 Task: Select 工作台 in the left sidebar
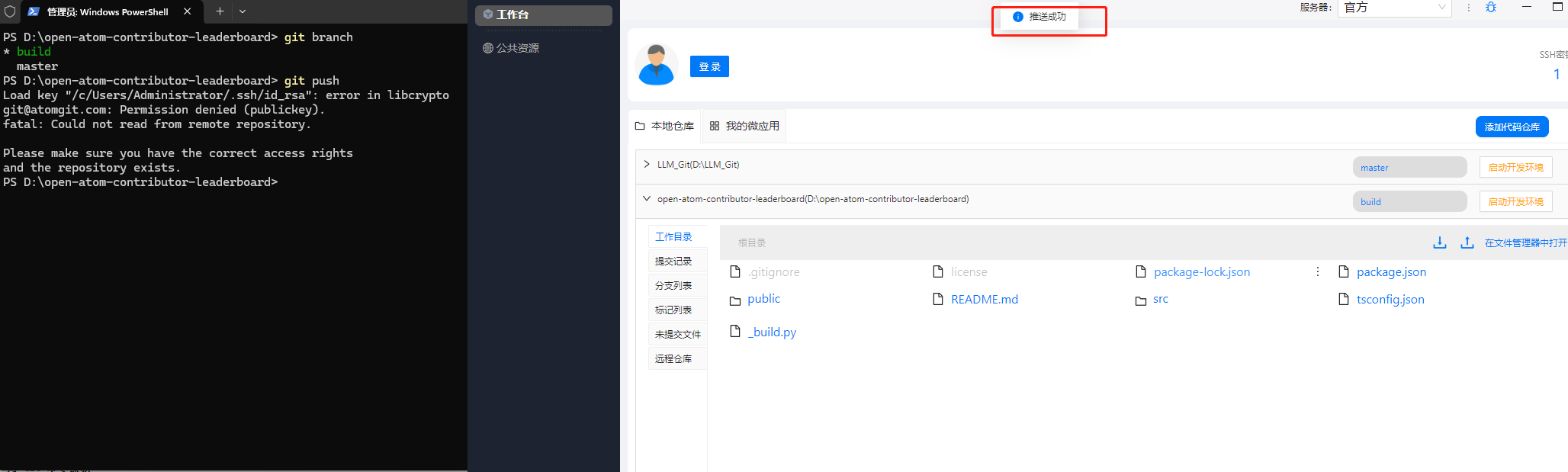(544, 15)
